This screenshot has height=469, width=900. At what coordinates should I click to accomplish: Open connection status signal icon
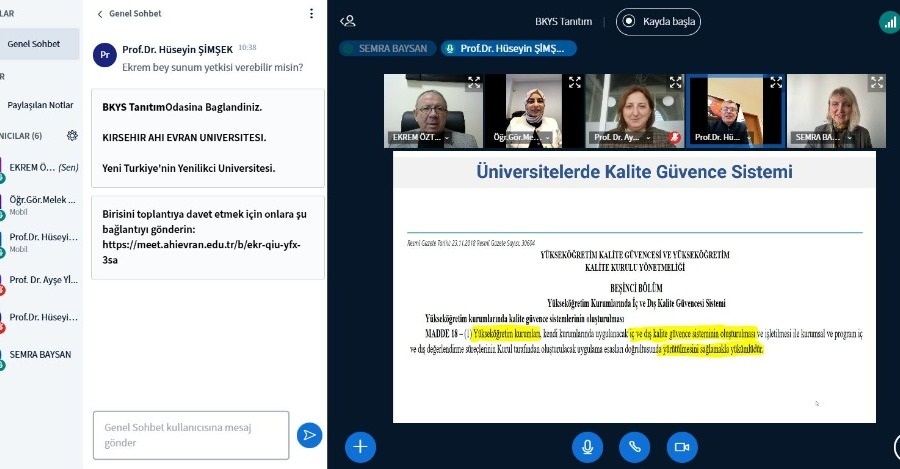[889, 23]
